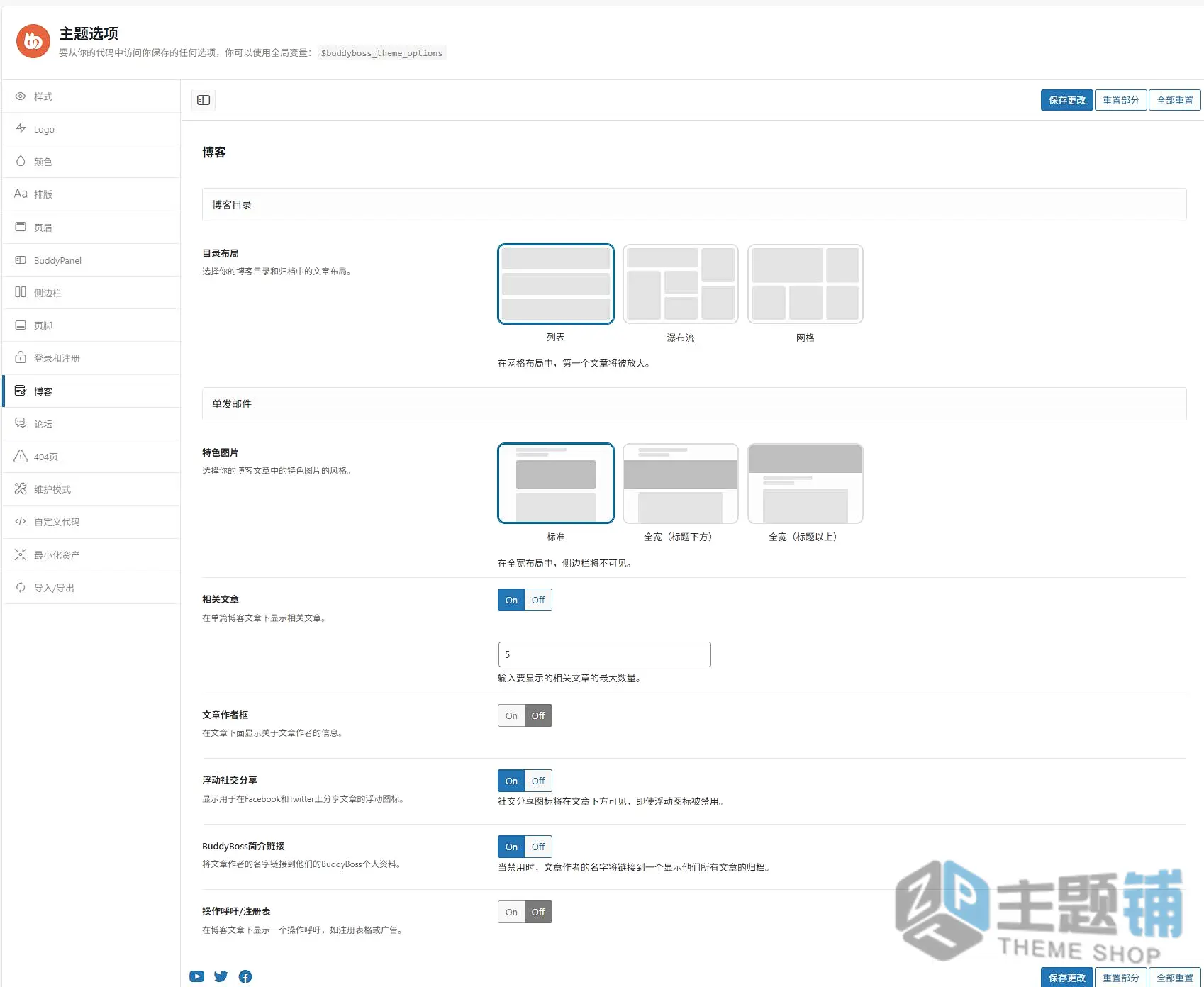The width and height of the screenshot is (1204, 987).
Task: Turn 相关文章 On
Action: coord(511,600)
